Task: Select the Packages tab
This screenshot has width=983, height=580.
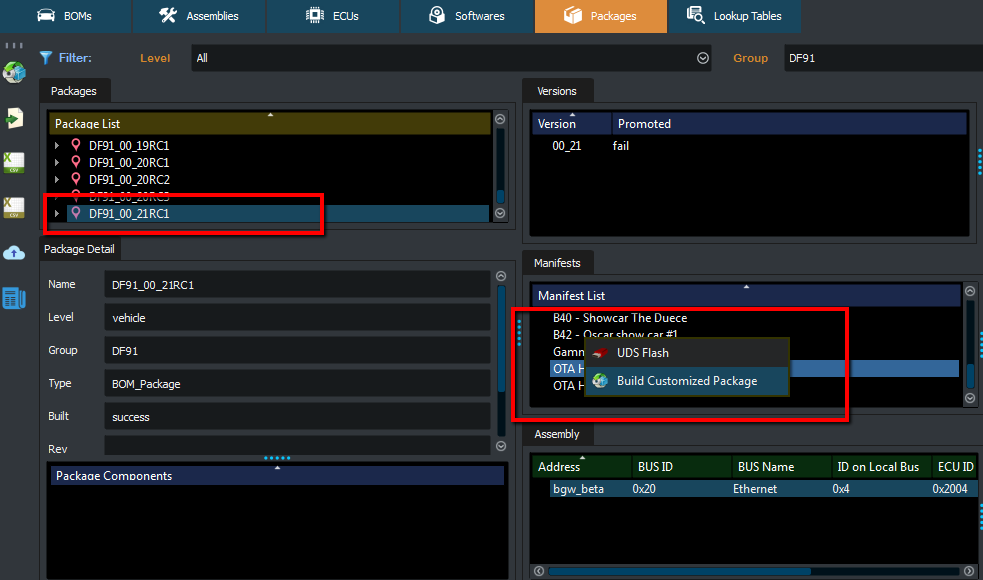Action: click(x=601, y=16)
